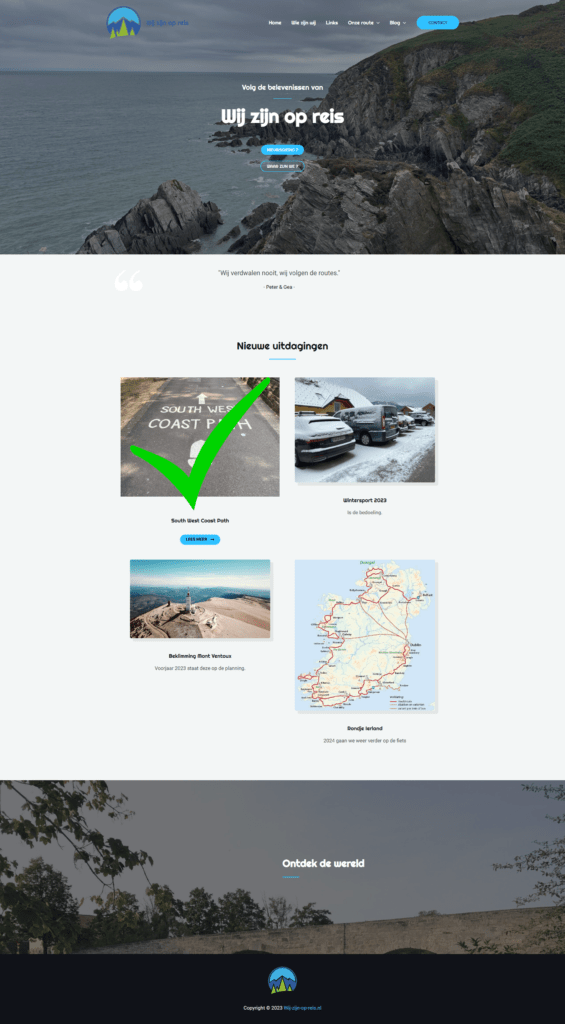Click the South West Coast Path title

click(200, 520)
